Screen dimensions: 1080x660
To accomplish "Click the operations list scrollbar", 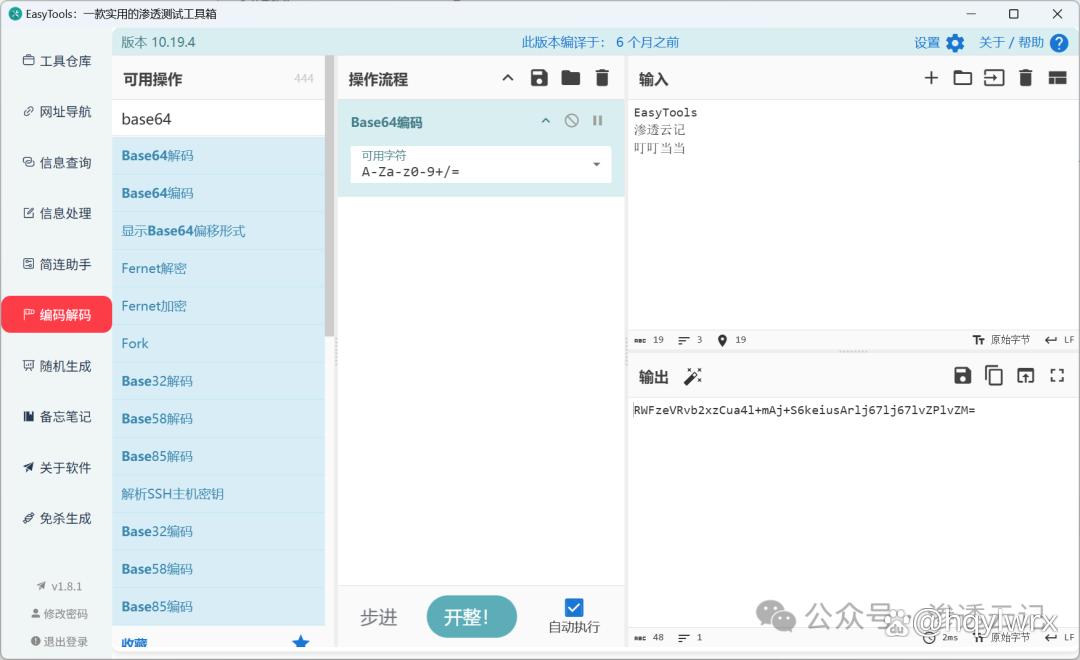I will coord(329,196).
